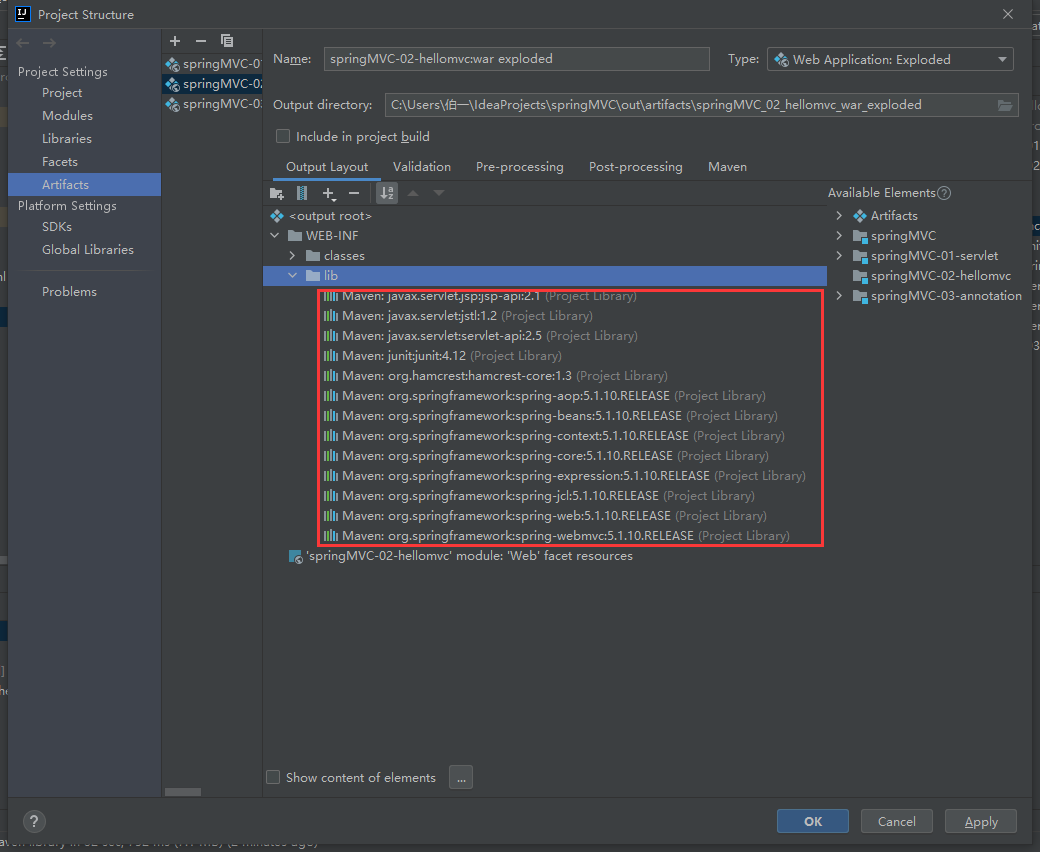Screen dimensions: 1040x852
Task: Click the Apply button
Action: click(981, 822)
